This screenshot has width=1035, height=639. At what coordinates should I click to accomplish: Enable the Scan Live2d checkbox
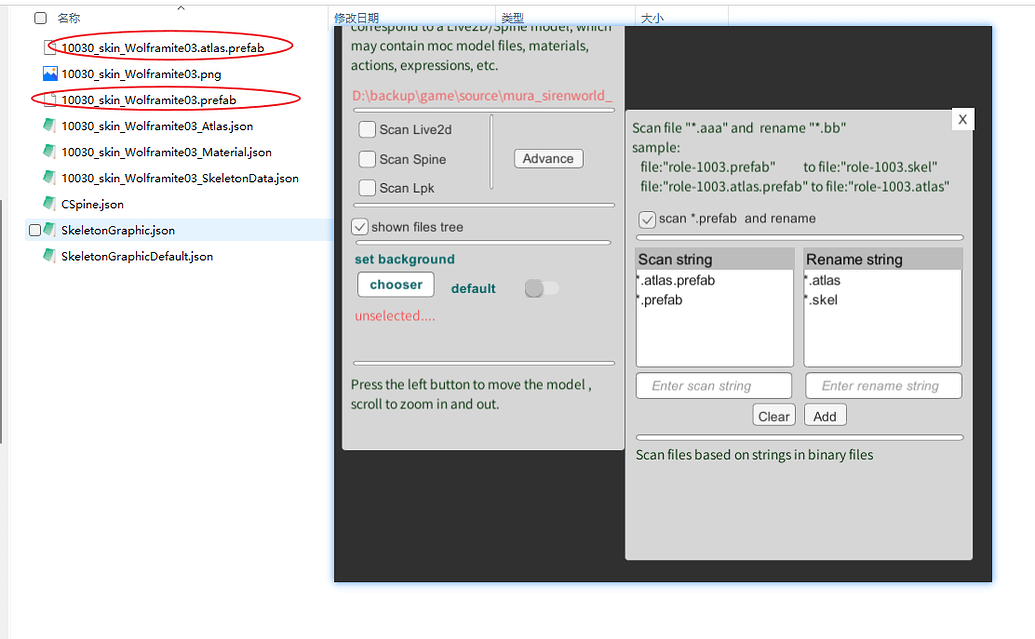coord(367,130)
